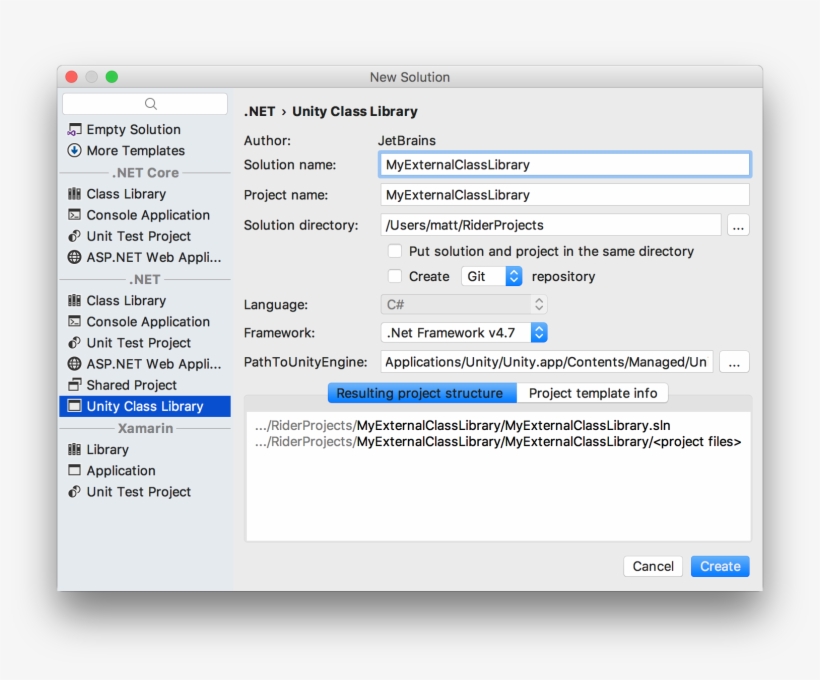The image size is (820, 680).
Task: Open the Language C# dropdown
Action: click(x=464, y=304)
